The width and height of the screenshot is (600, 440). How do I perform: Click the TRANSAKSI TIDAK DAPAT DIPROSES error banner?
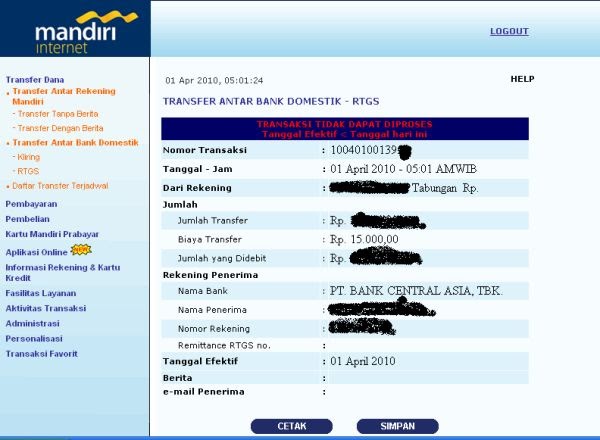tap(345, 129)
